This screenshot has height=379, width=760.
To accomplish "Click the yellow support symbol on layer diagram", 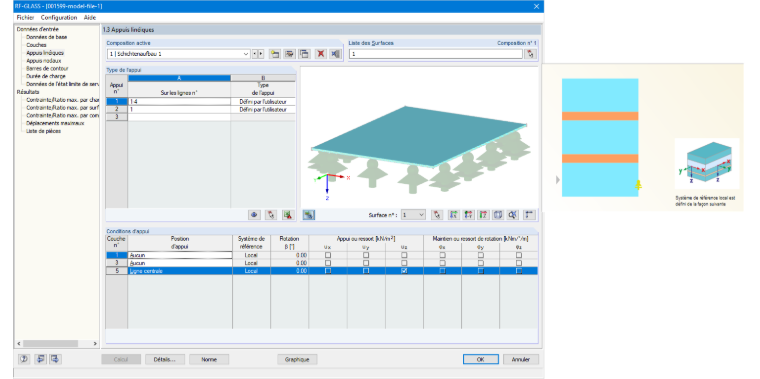I will point(638,185).
